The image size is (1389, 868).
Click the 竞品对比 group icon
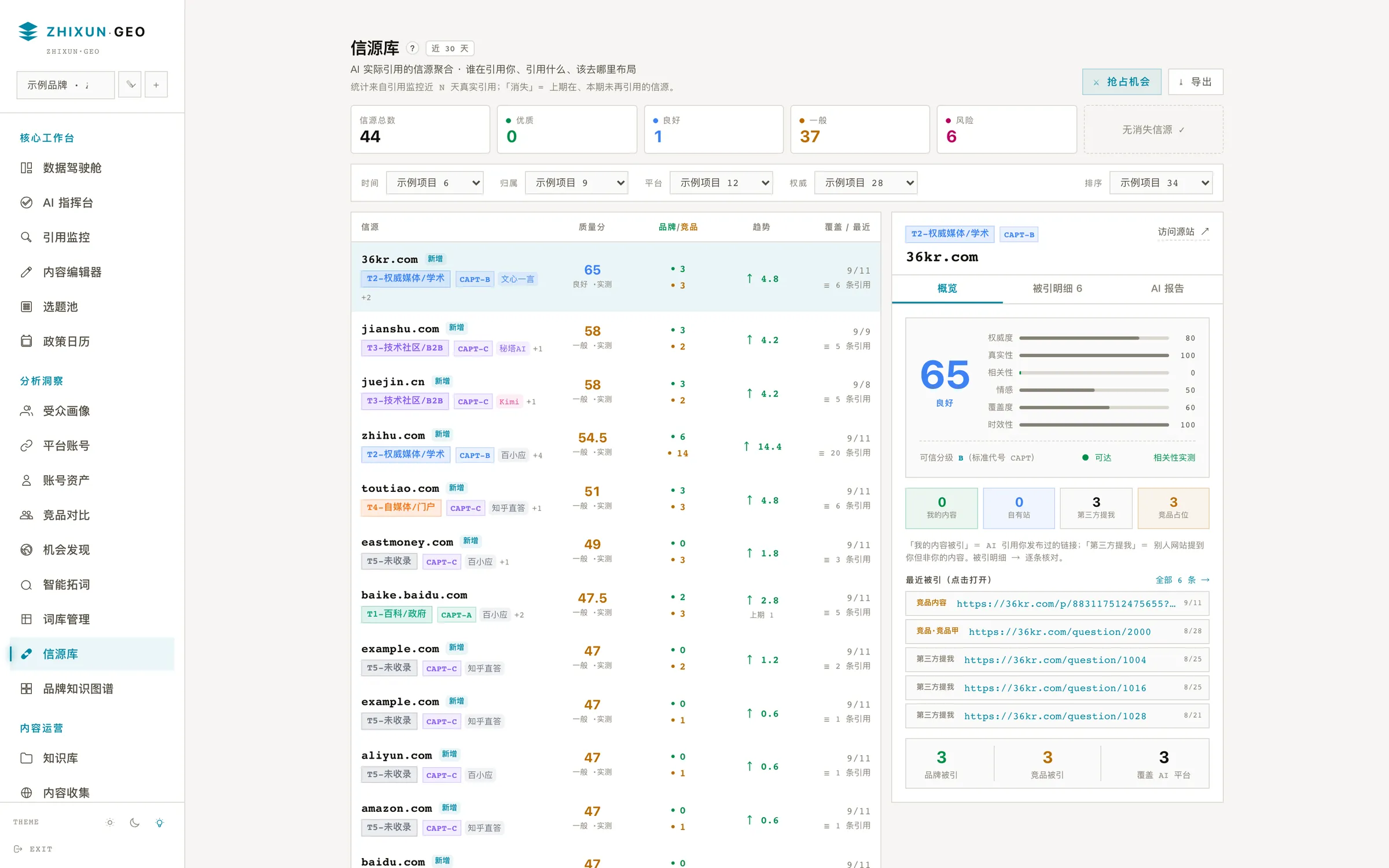point(27,515)
